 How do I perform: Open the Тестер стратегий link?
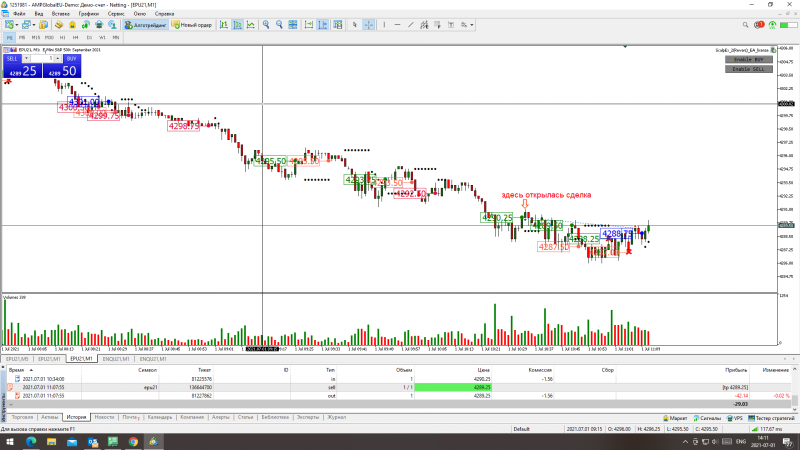(x=771, y=418)
